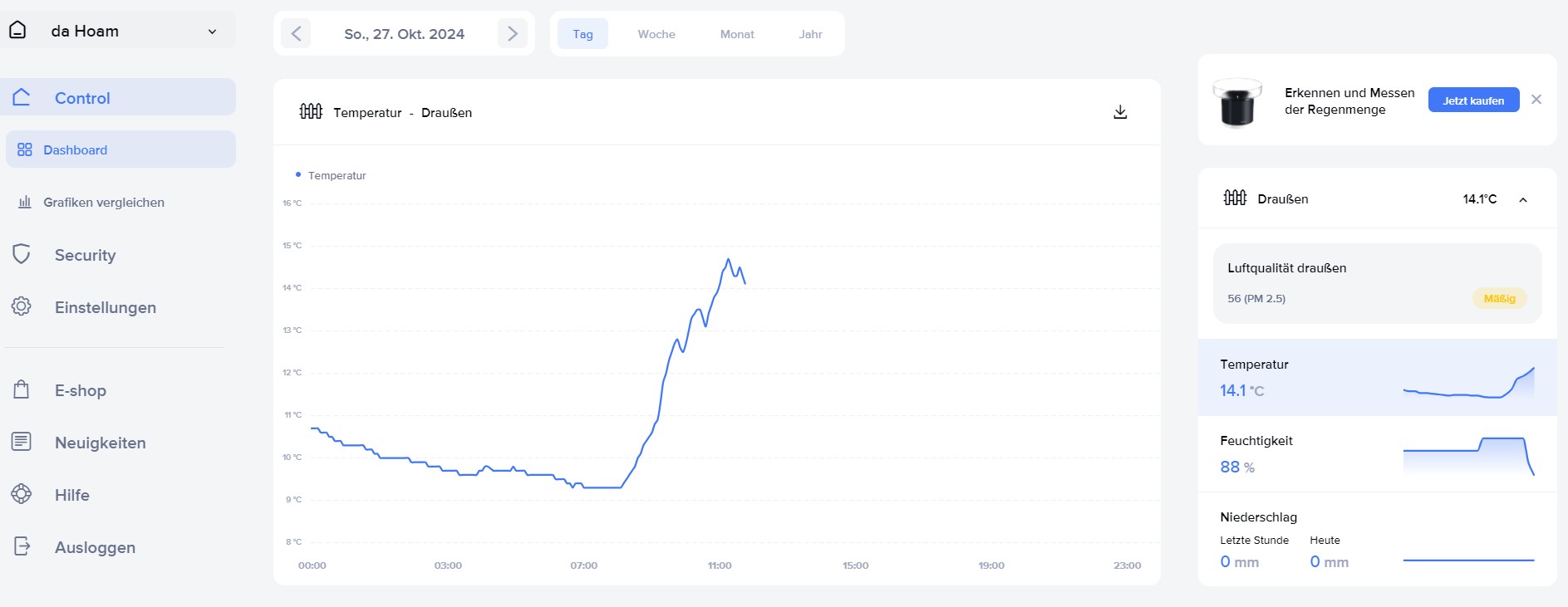Log out via the Ausloggen icon
Screen dimensions: 1568x607
(22, 546)
